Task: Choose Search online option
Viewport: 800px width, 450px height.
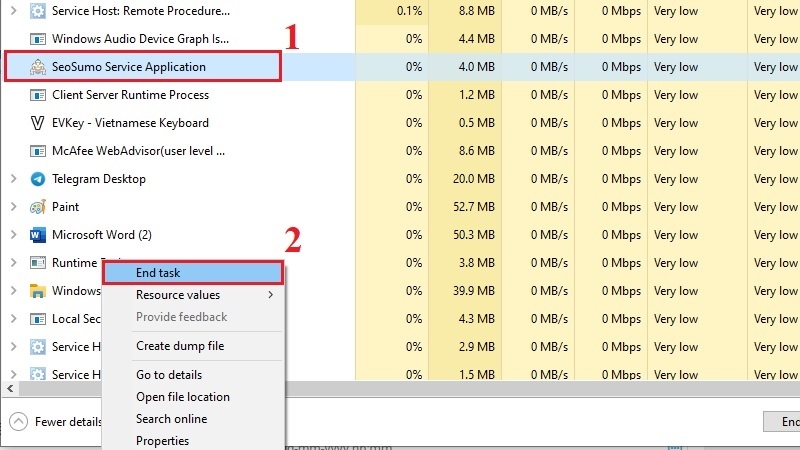Action: tap(193, 419)
